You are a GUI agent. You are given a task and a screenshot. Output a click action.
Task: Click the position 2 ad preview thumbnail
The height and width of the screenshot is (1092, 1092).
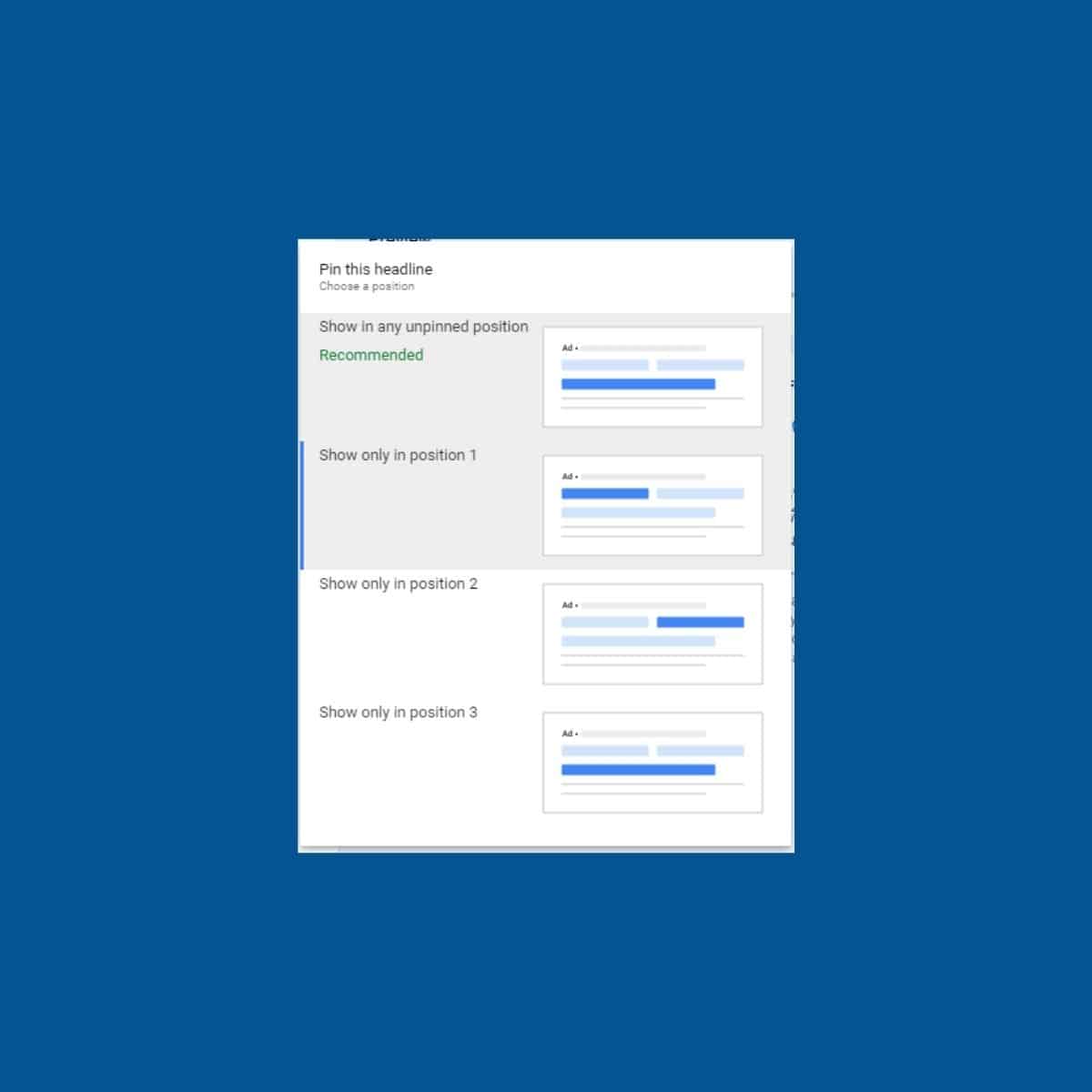pyautogui.click(x=652, y=634)
